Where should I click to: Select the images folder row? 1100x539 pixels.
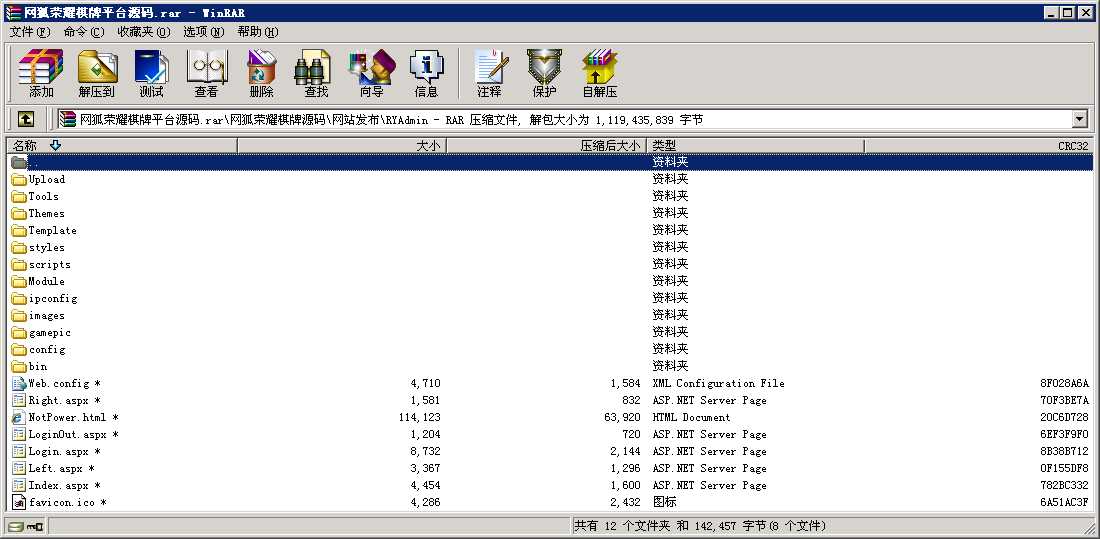[x=550, y=315]
